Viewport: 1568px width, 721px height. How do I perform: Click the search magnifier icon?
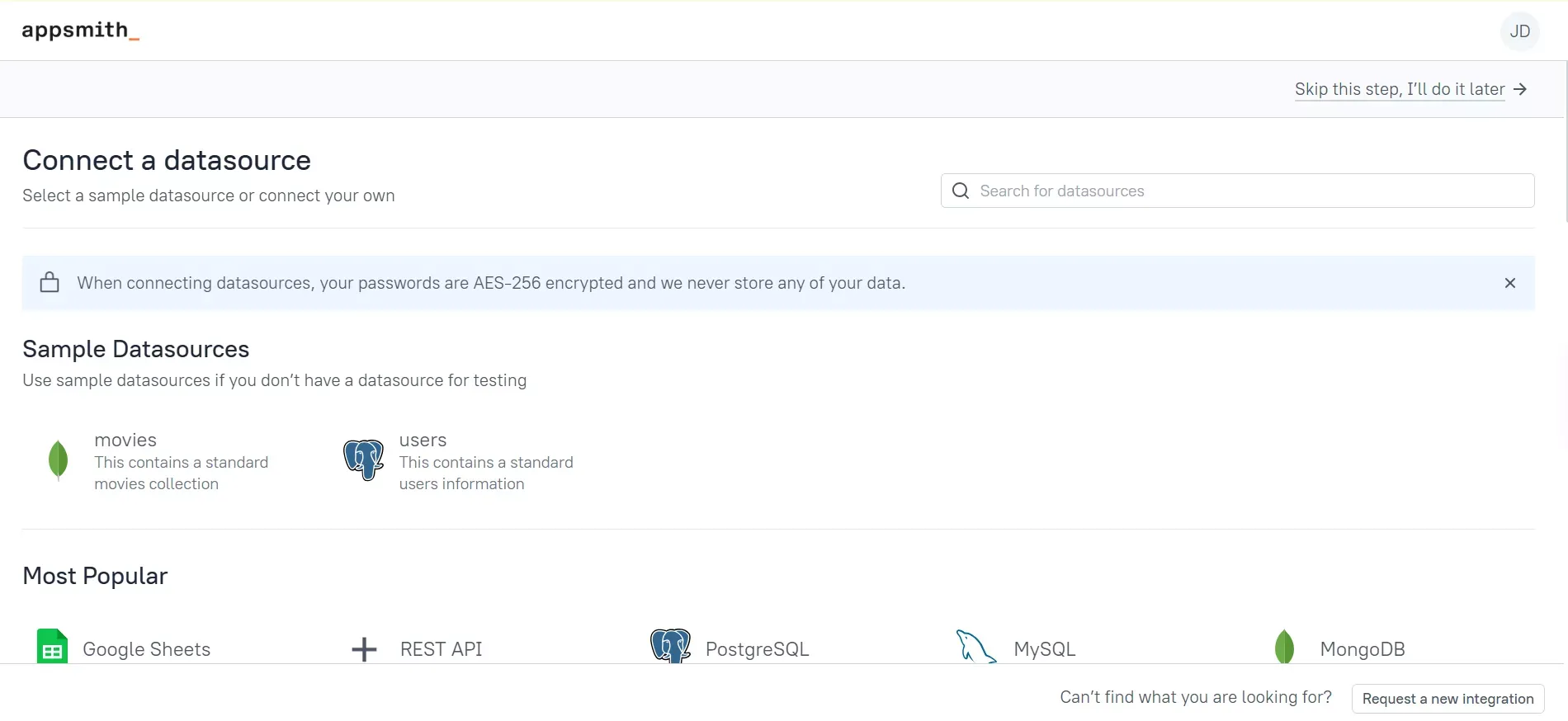[961, 191]
